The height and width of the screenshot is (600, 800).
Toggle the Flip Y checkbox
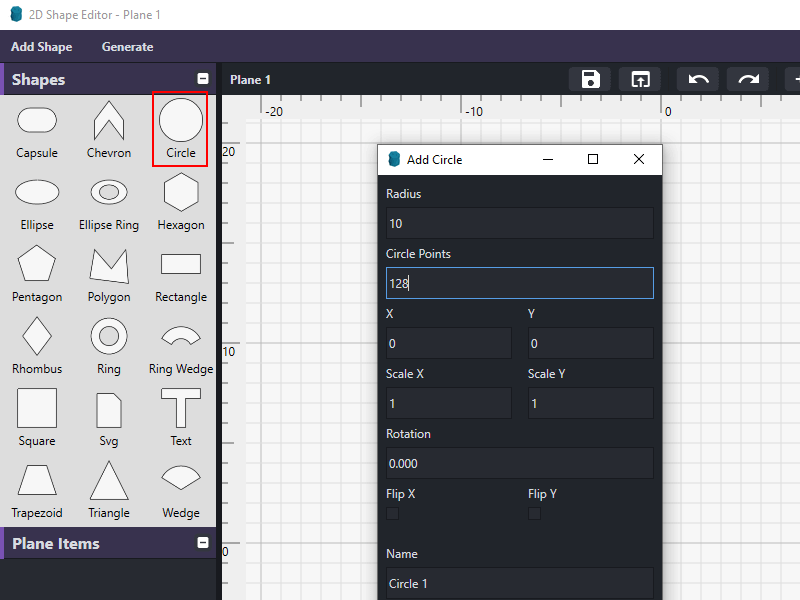coord(534,513)
